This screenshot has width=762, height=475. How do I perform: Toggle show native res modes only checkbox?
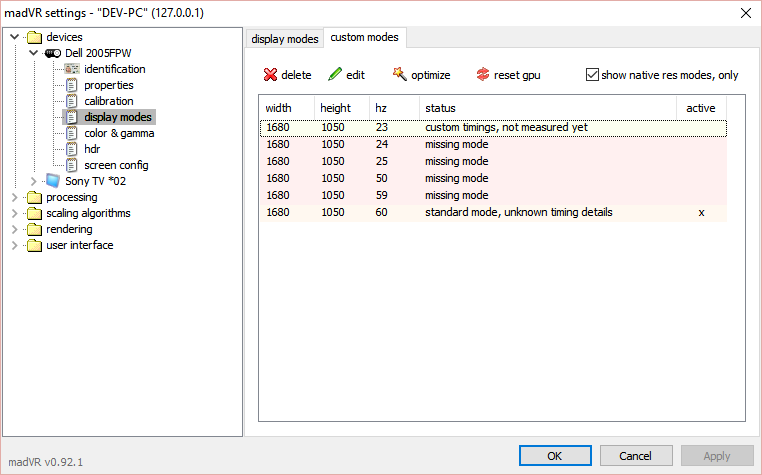click(x=592, y=75)
